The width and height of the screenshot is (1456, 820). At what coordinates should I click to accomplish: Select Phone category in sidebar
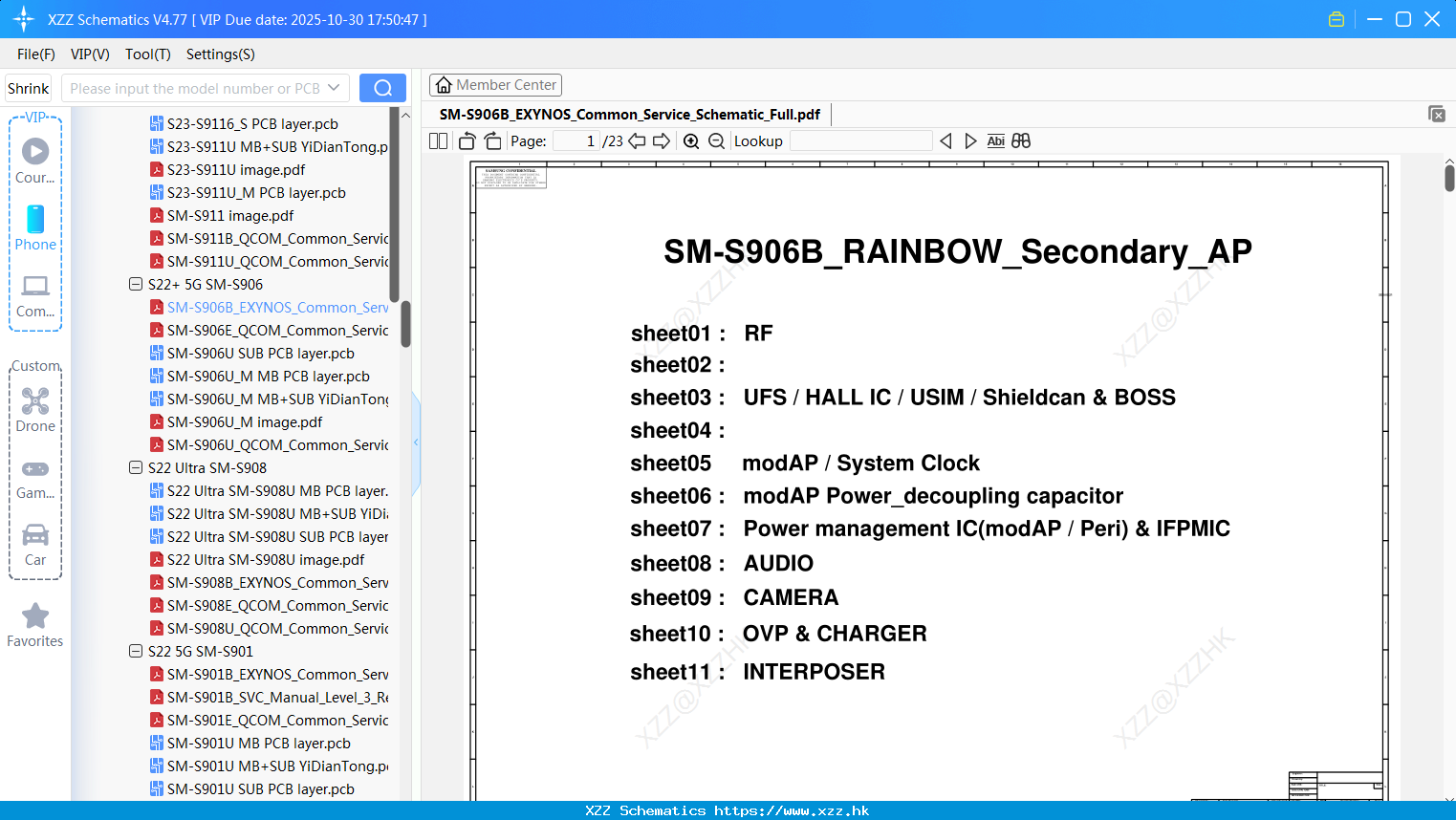pos(35,227)
